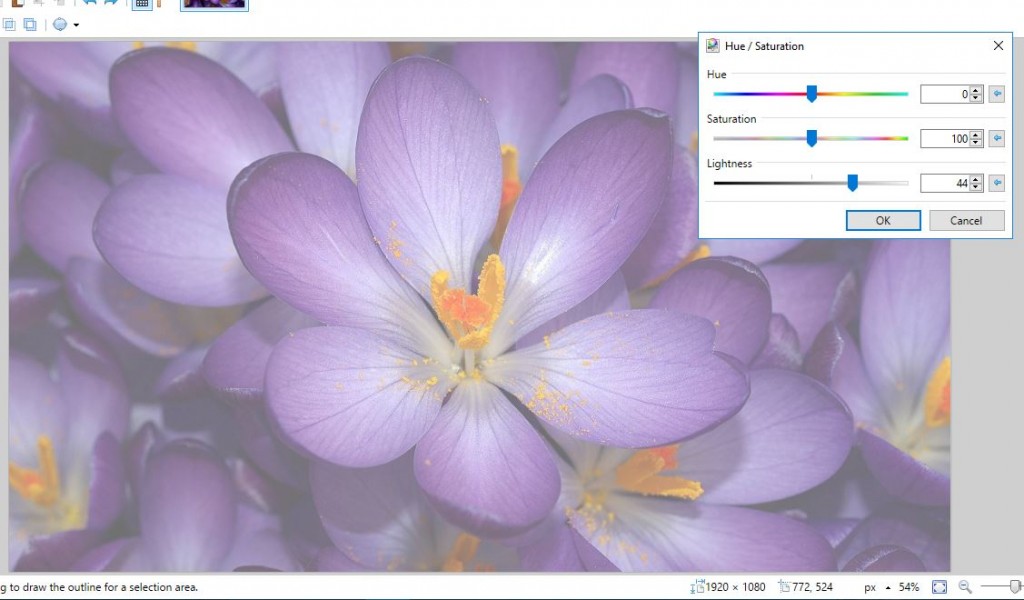Image resolution: width=1024 pixels, height=600 pixels.
Task: Click the zoom out magnifier icon
Action: click(x=965, y=587)
